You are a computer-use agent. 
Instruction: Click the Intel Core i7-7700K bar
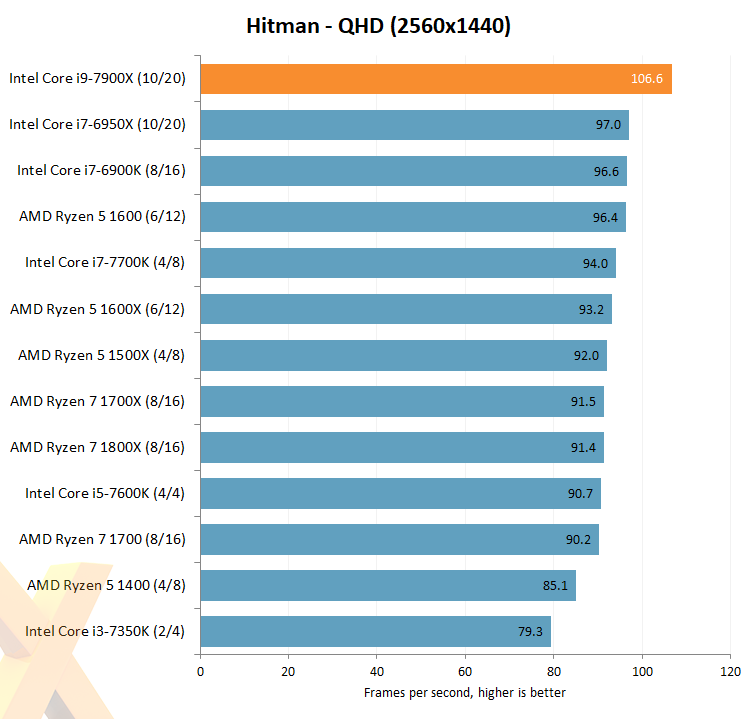408,263
